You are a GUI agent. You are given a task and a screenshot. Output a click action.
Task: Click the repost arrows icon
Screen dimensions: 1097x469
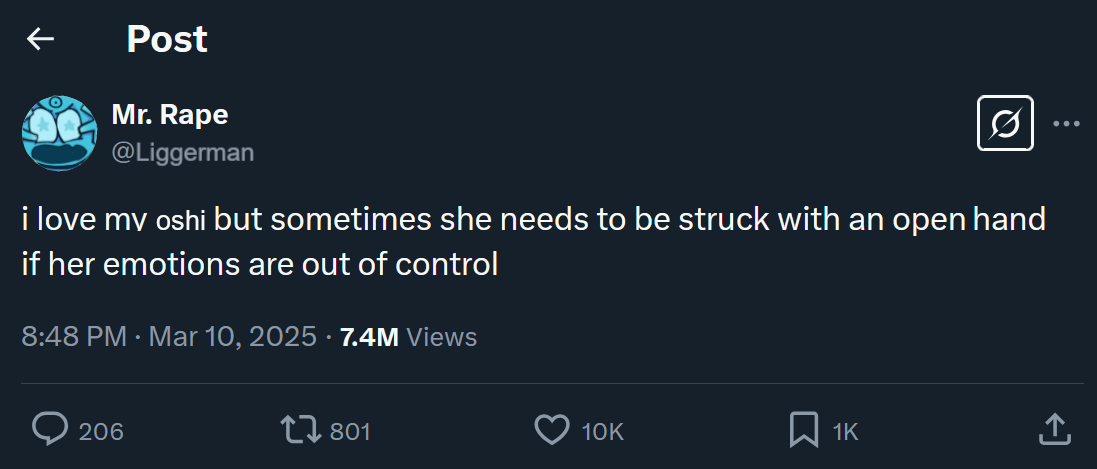pos(301,430)
